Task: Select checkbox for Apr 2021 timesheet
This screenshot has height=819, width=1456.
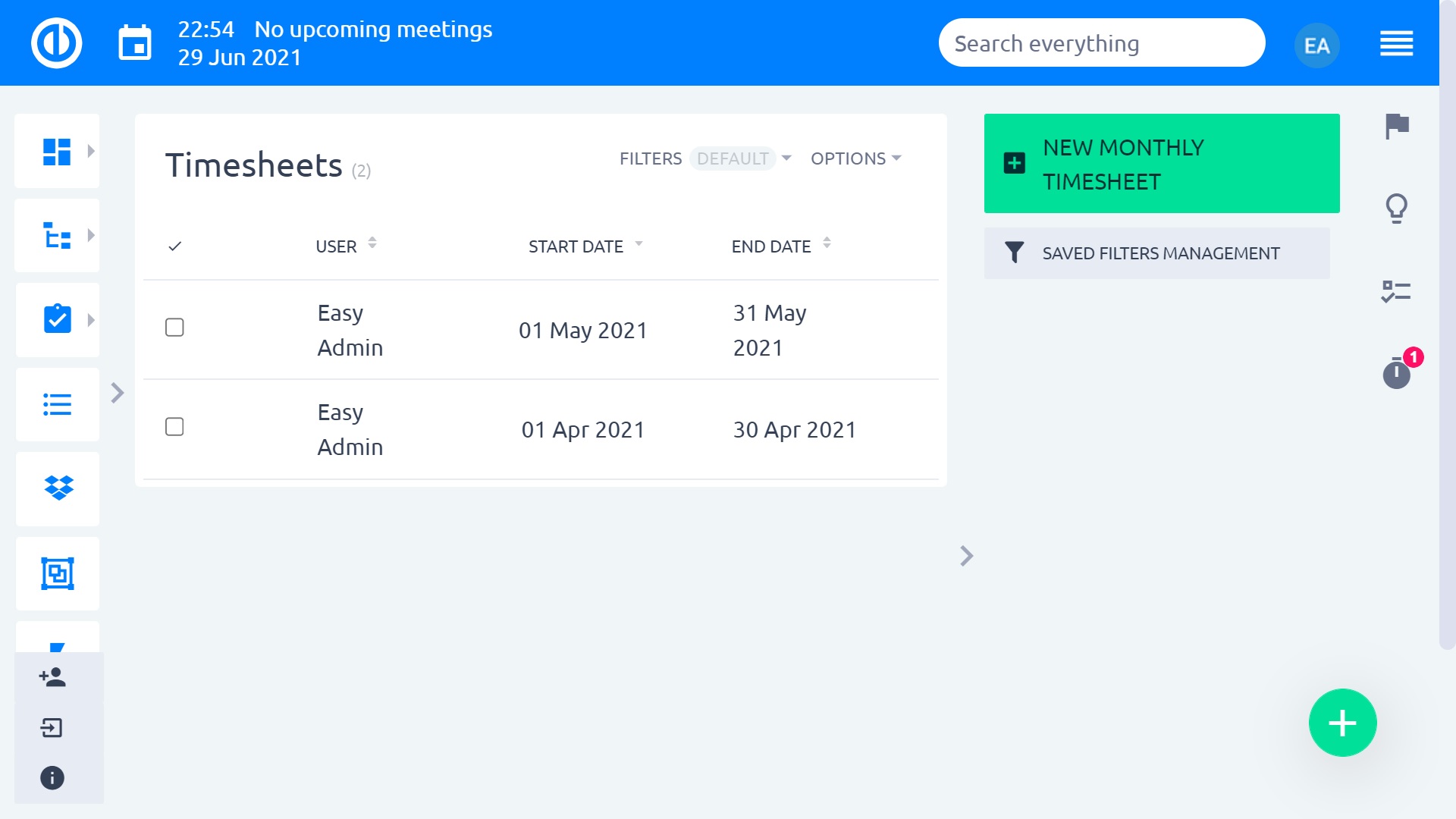Action: [174, 427]
